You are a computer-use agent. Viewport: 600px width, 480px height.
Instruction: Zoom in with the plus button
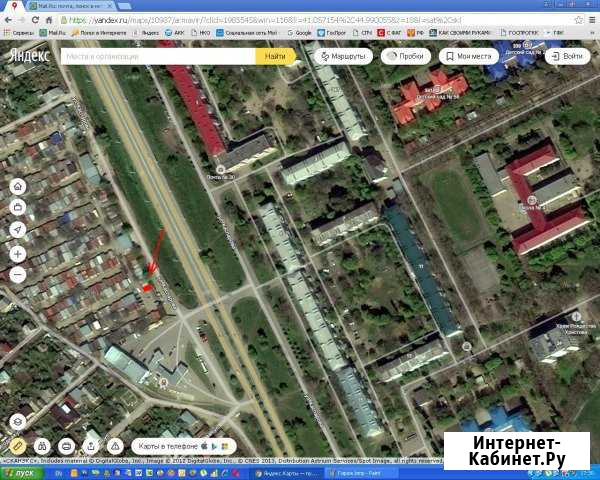tap(18, 254)
